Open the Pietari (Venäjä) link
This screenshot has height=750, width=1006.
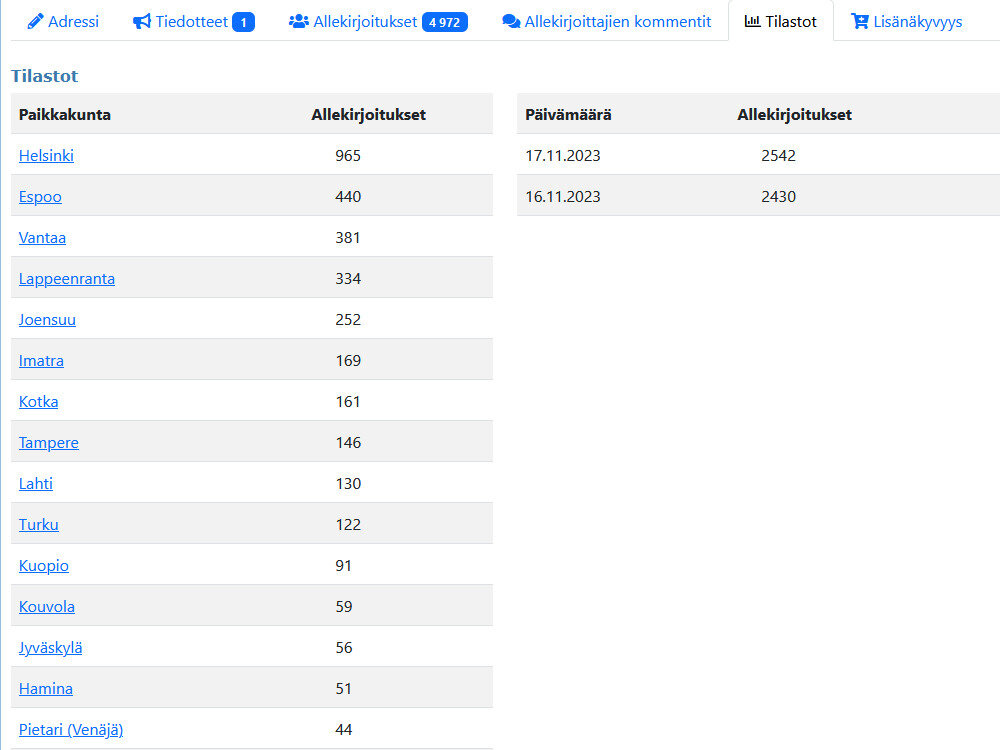pyautogui.click(x=71, y=730)
